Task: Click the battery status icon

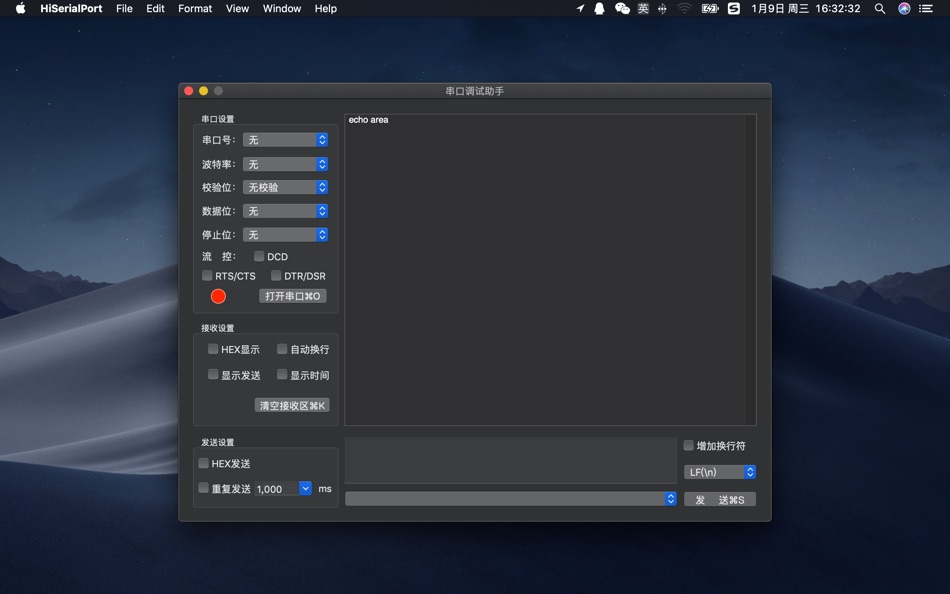Action: coord(709,8)
